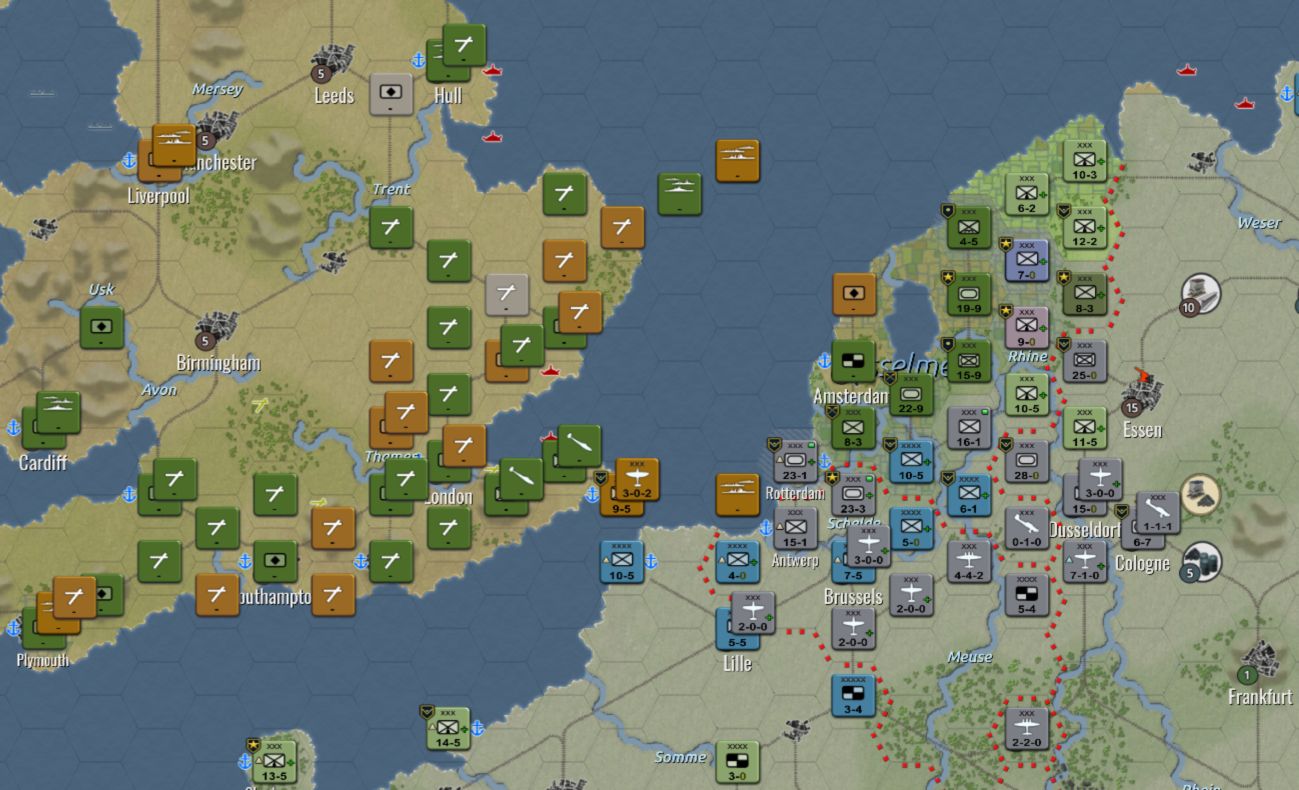Click the Meuse river label
This screenshot has width=1299, height=790.
(x=970, y=657)
